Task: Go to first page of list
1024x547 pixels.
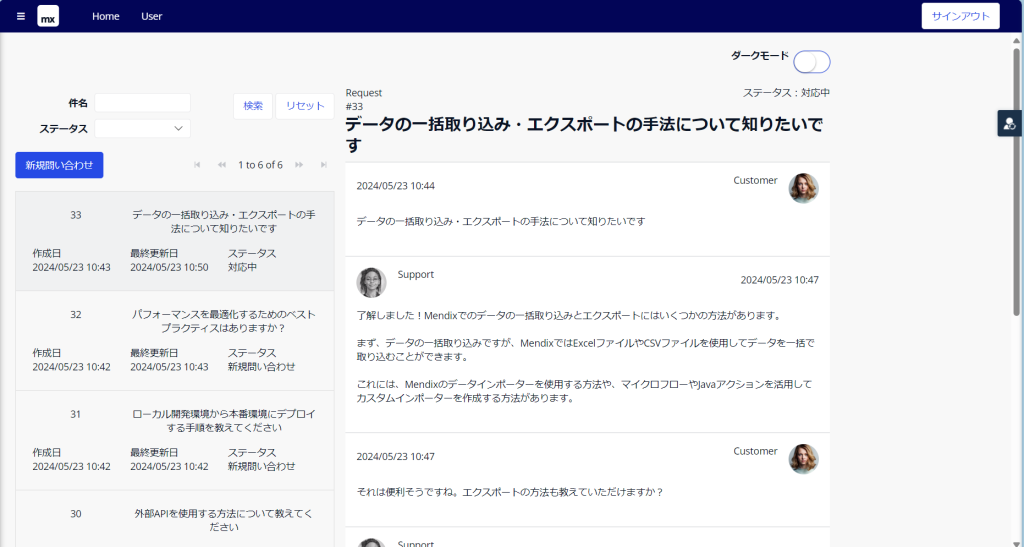Action: tap(197, 165)
